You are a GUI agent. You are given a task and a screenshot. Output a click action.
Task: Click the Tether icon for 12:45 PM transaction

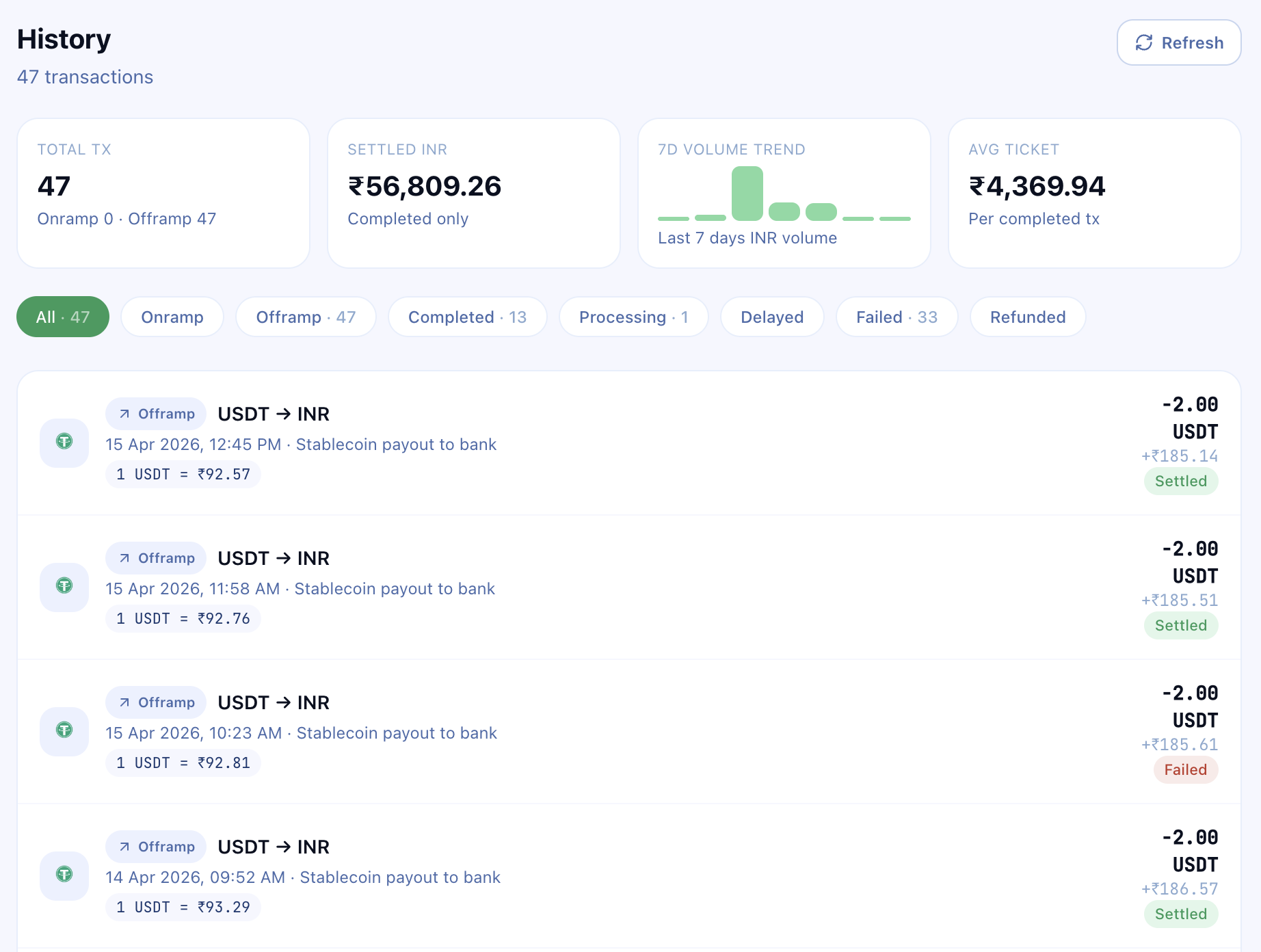64,442
